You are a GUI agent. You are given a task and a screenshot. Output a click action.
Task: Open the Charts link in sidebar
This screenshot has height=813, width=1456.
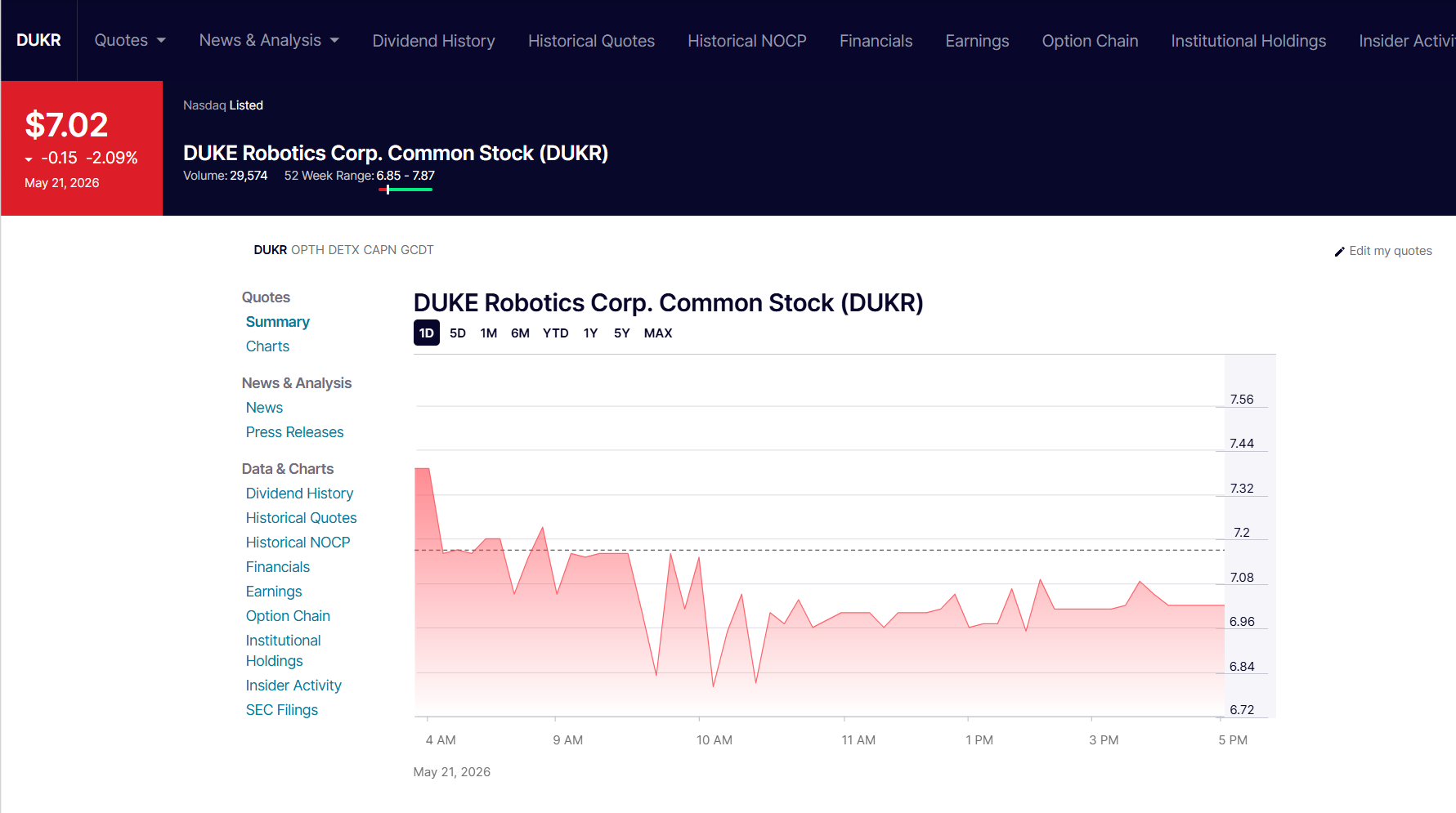(x=267, y=346)
